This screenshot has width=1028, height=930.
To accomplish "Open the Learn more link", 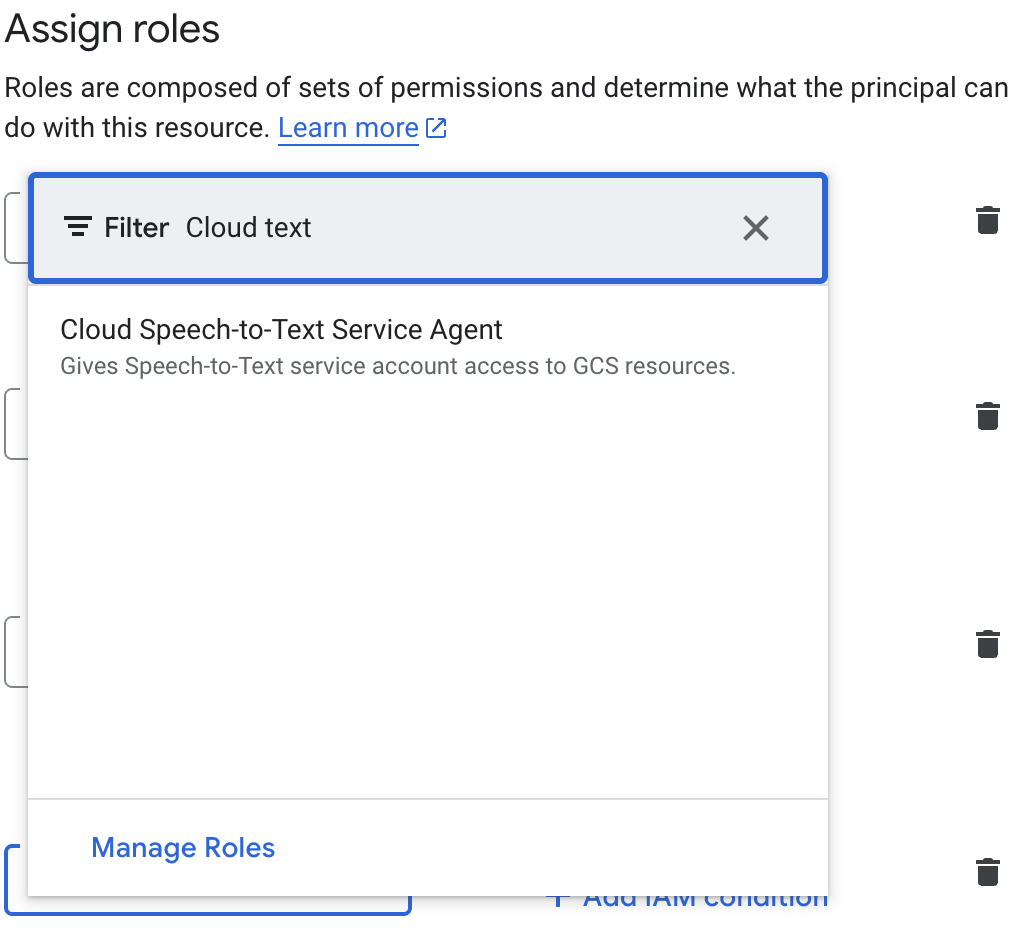I will [x=348, y=129].
